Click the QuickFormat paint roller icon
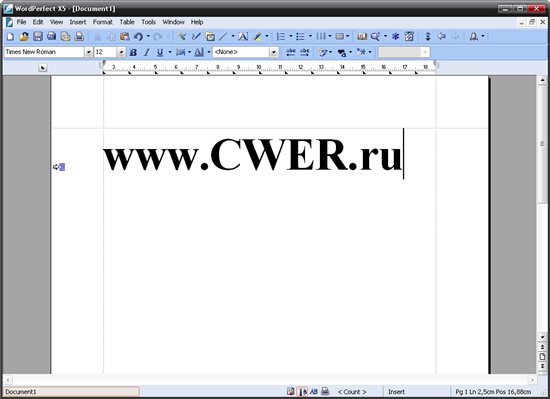This screenshot has height=399, width=550. (181, 36)
